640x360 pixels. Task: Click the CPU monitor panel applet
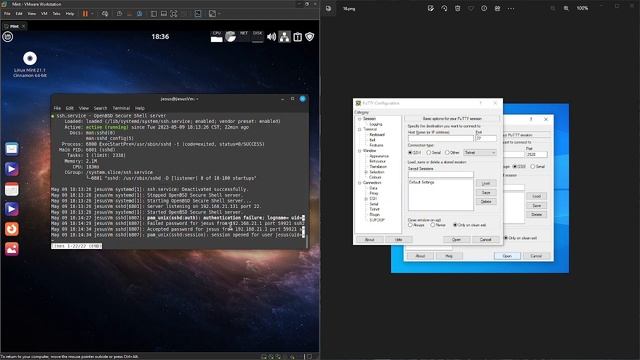[x=217, y=37]
